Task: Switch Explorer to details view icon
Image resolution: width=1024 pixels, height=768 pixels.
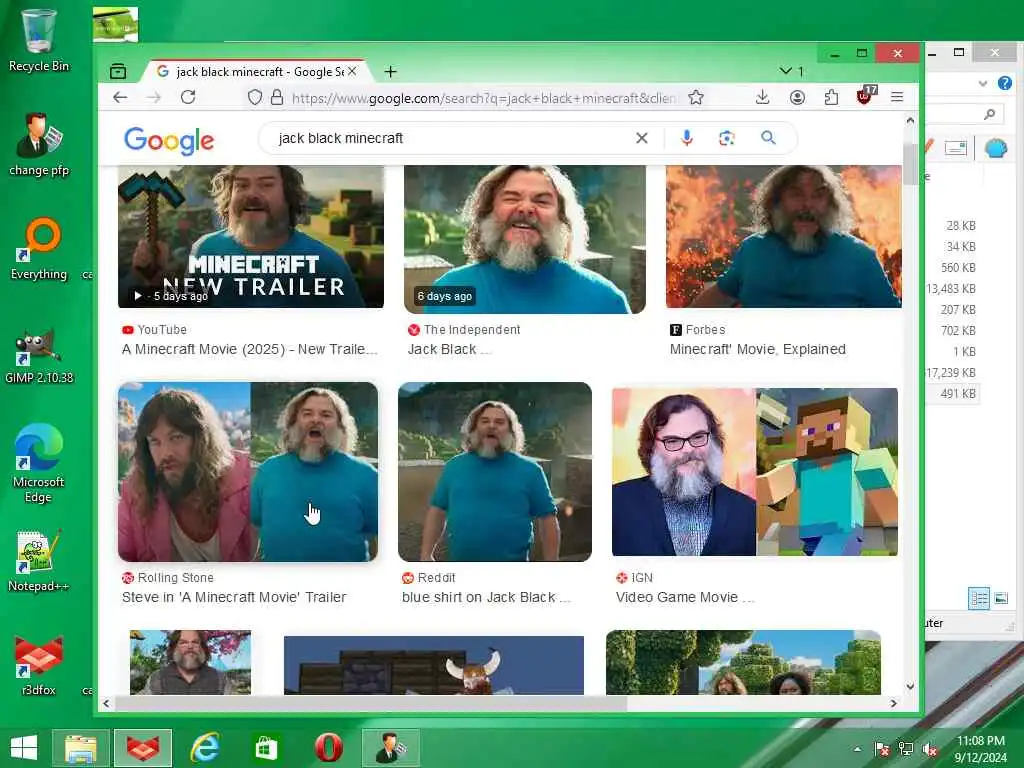Action: [979, 598]
